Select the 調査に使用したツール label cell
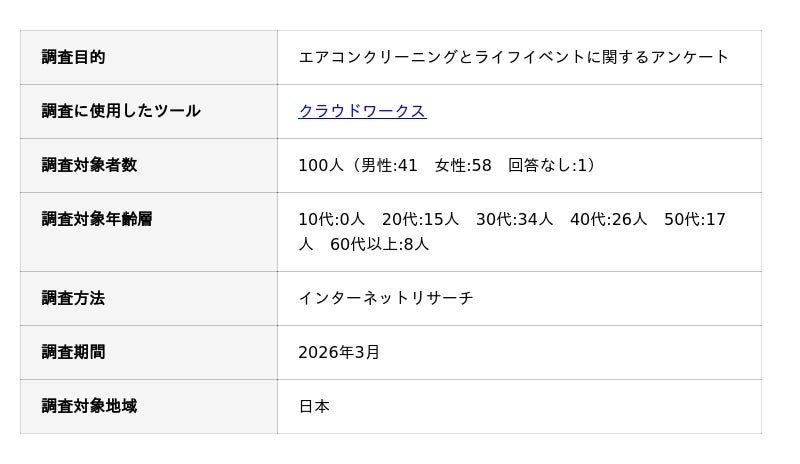Image resolution: width=800 pixels, height=464 pixels. [x=120, y=111]
